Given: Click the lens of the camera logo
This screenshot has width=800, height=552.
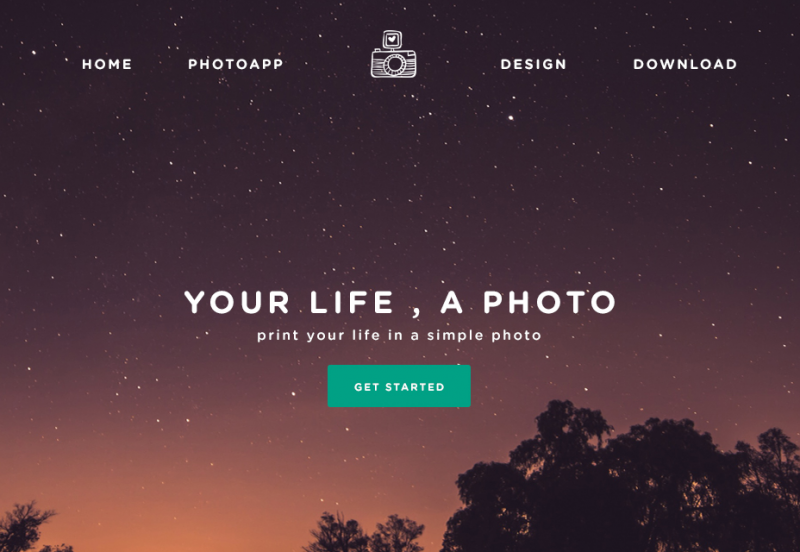Looking at the screenshot, I should coord(394,64).
